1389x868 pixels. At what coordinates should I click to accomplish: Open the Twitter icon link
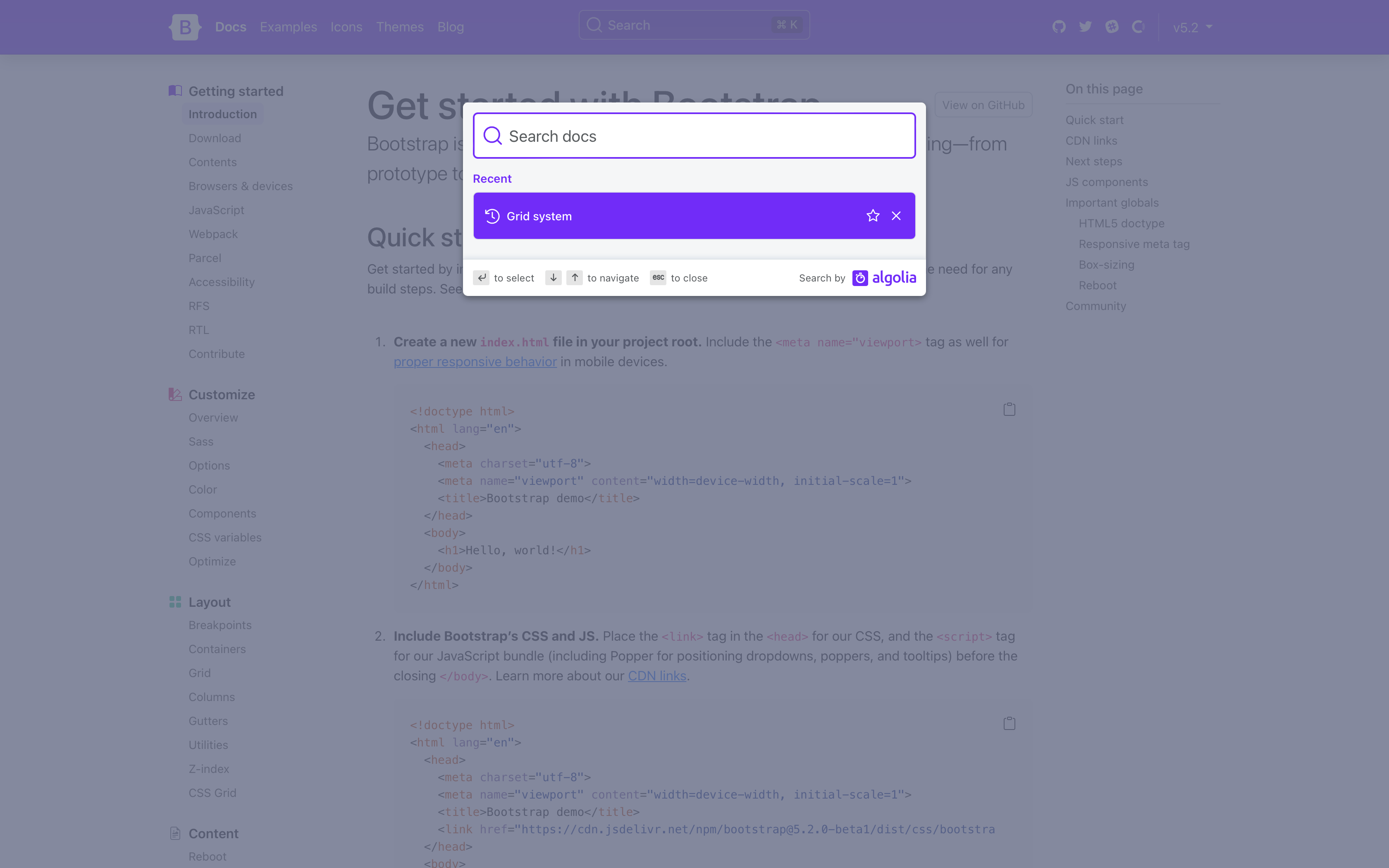tap(1085, 27)
